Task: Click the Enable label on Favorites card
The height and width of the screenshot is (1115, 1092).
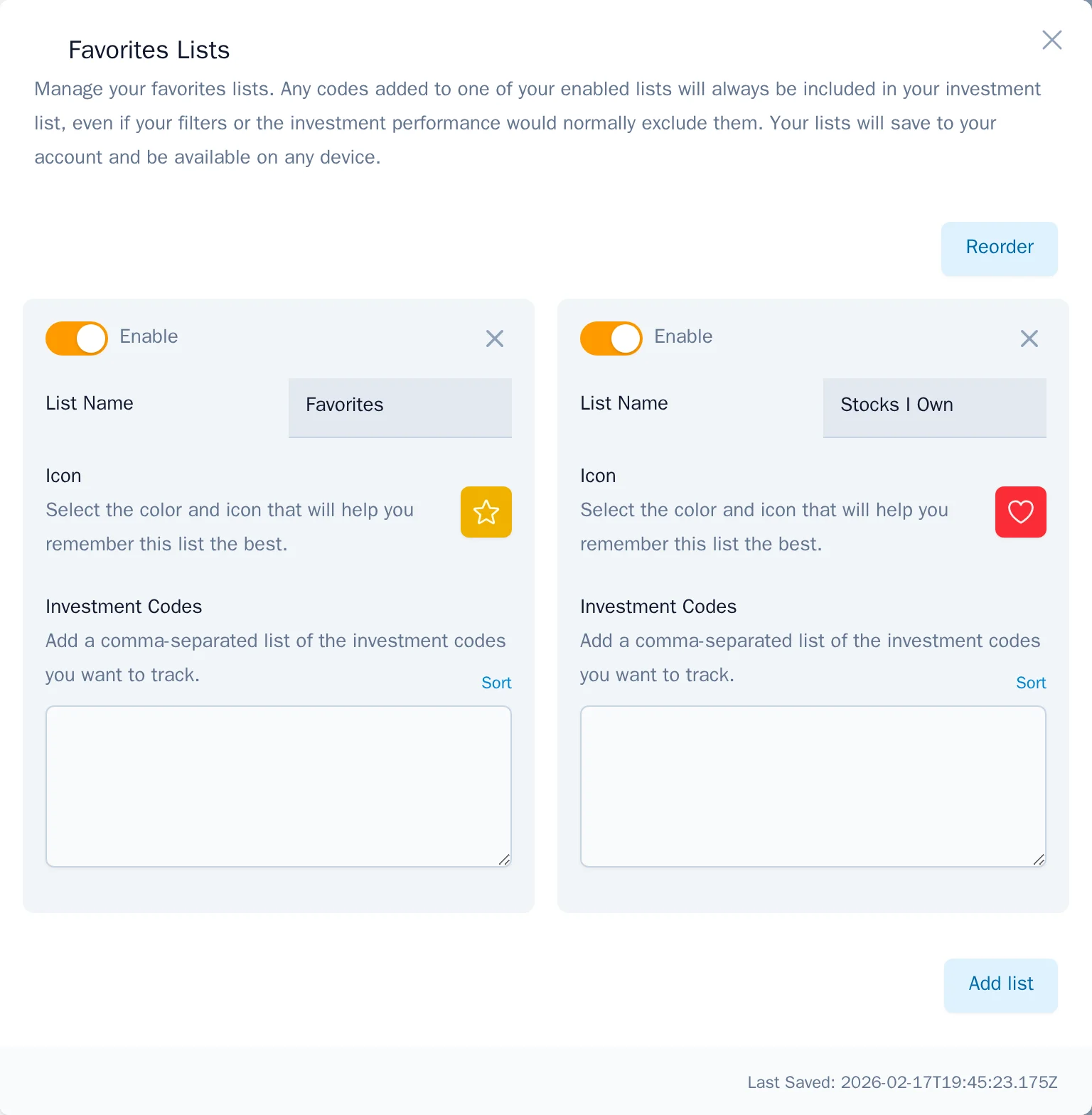Action: tap(149, 336)
